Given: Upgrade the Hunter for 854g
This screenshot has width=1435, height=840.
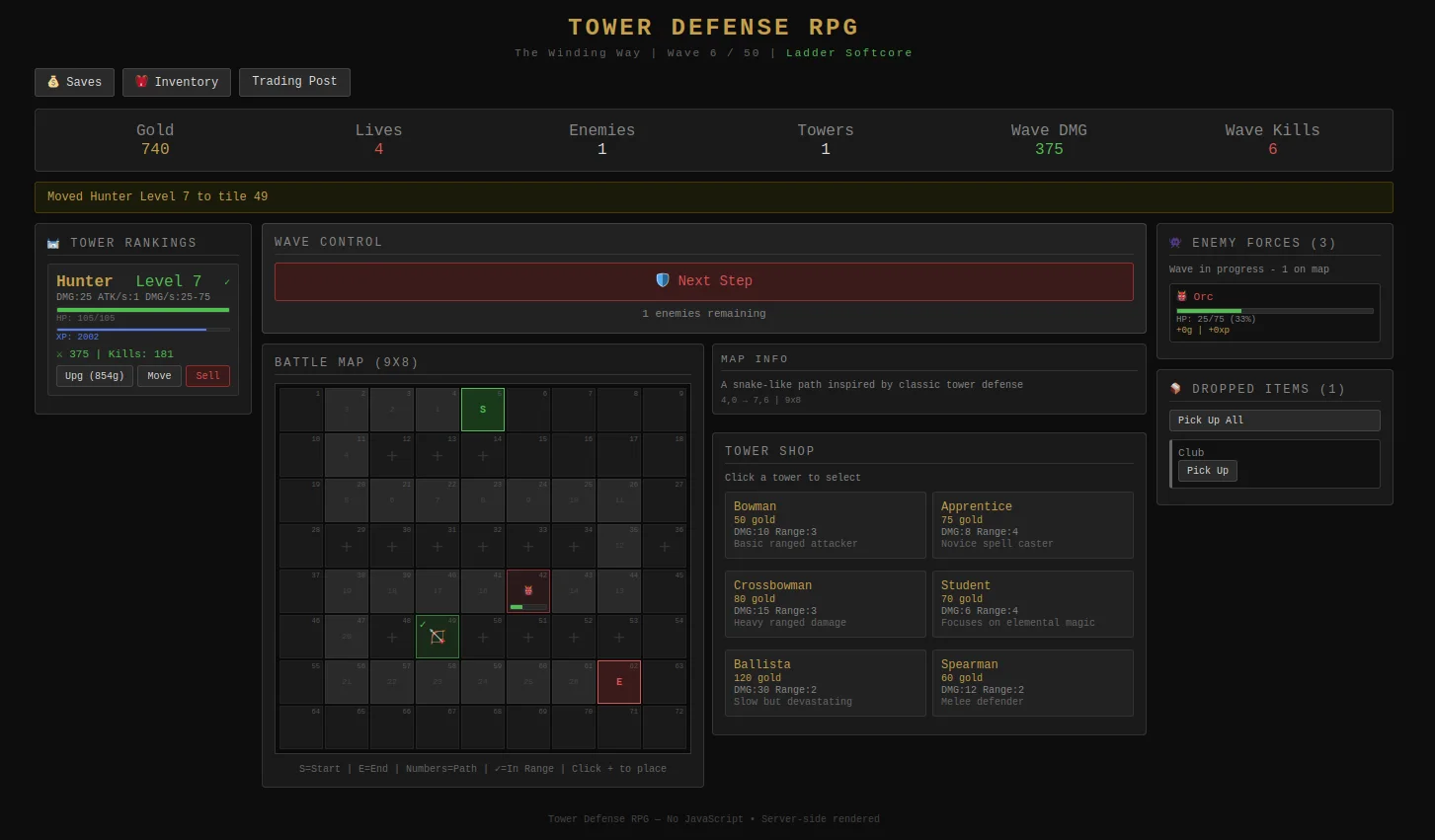Looking at the screenshot, I should [95, 376].
